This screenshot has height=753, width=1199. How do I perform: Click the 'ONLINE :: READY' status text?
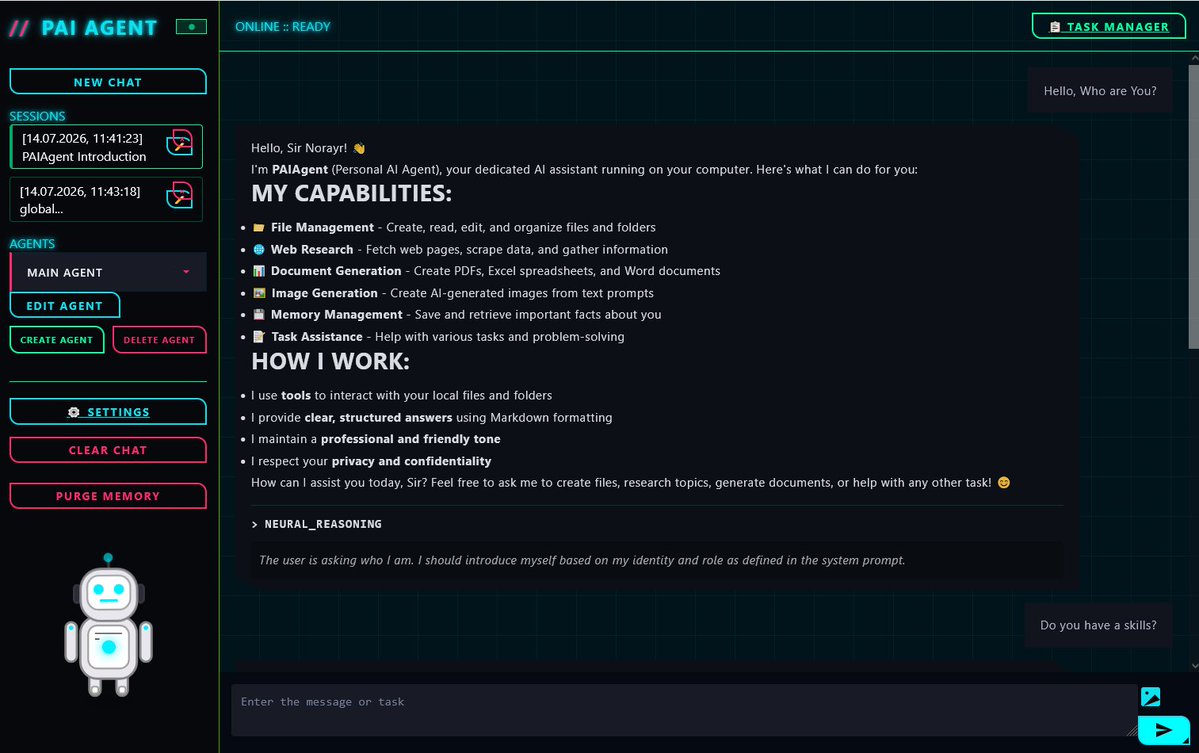[283, 27]
